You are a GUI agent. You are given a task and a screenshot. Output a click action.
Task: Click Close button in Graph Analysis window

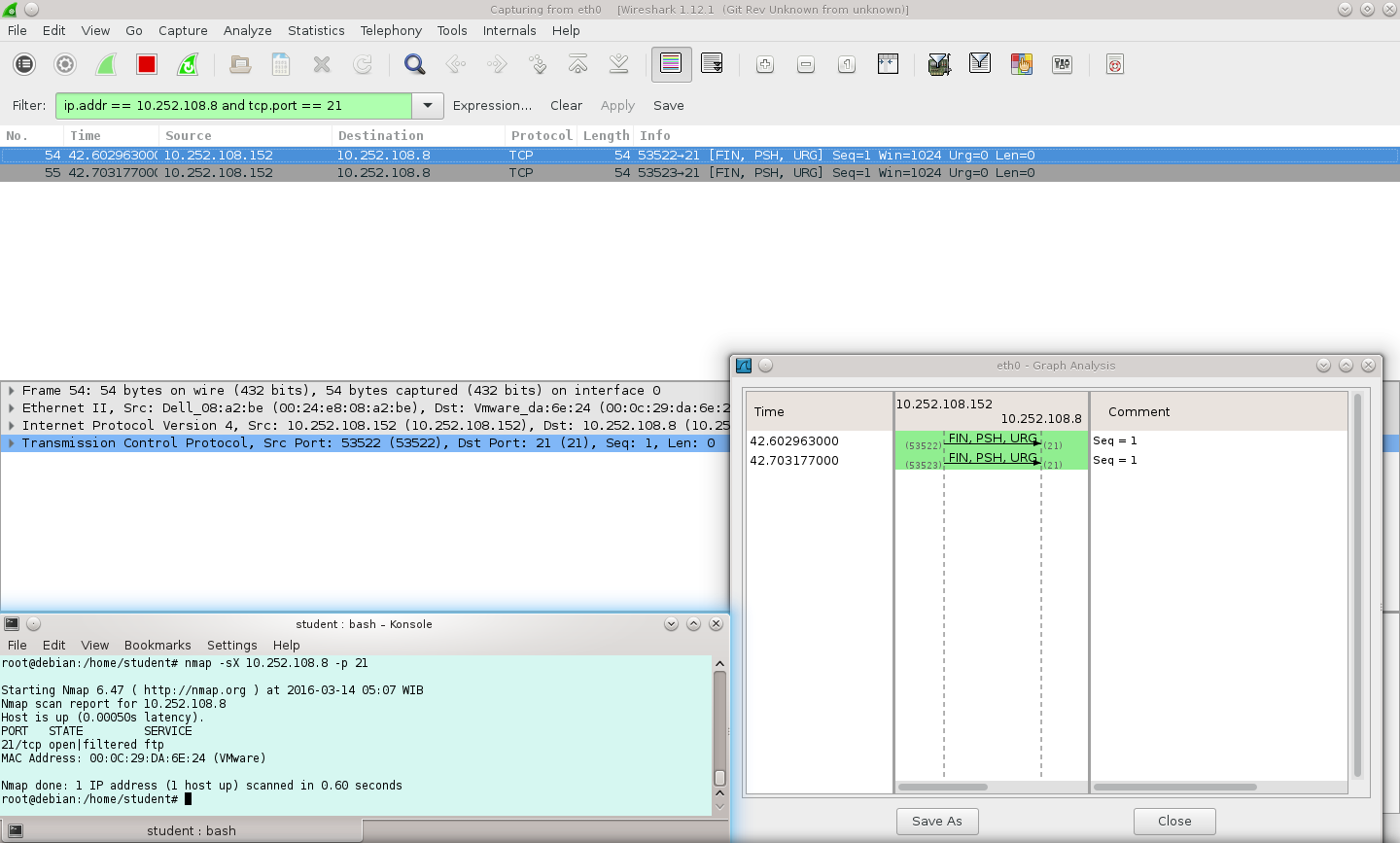[1174, 822]
